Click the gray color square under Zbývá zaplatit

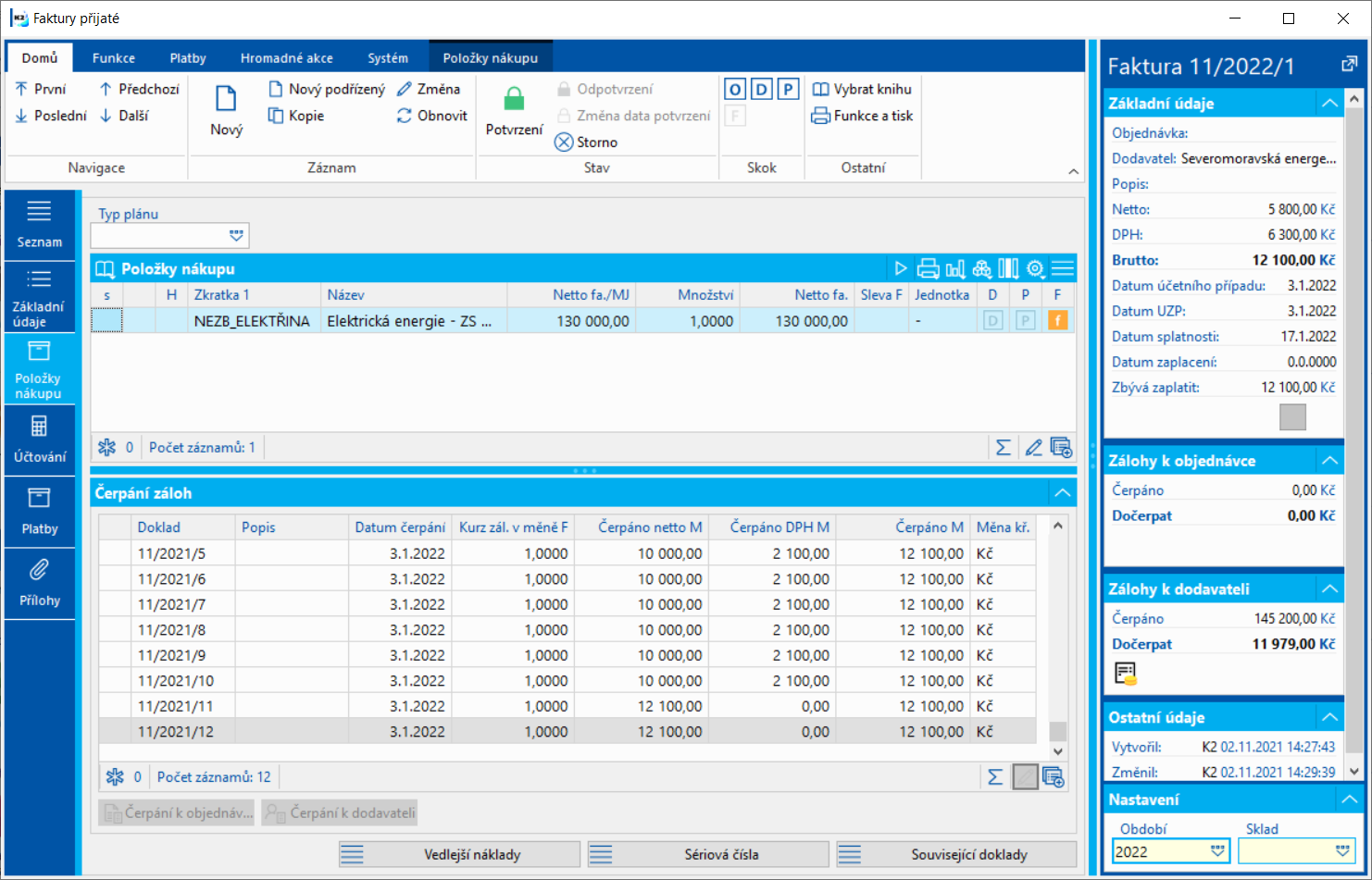pyautogui.click(x=1292, y=417)
